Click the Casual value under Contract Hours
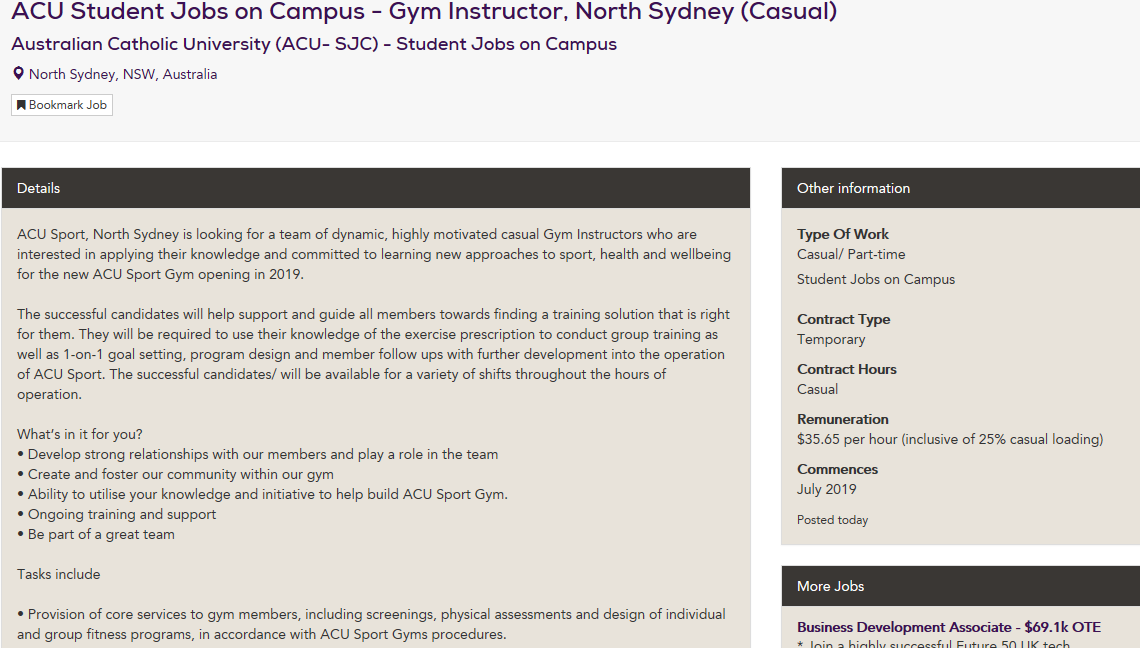Image resolution: width=1140 pixels, height=648 pixels. pos(817,389)
